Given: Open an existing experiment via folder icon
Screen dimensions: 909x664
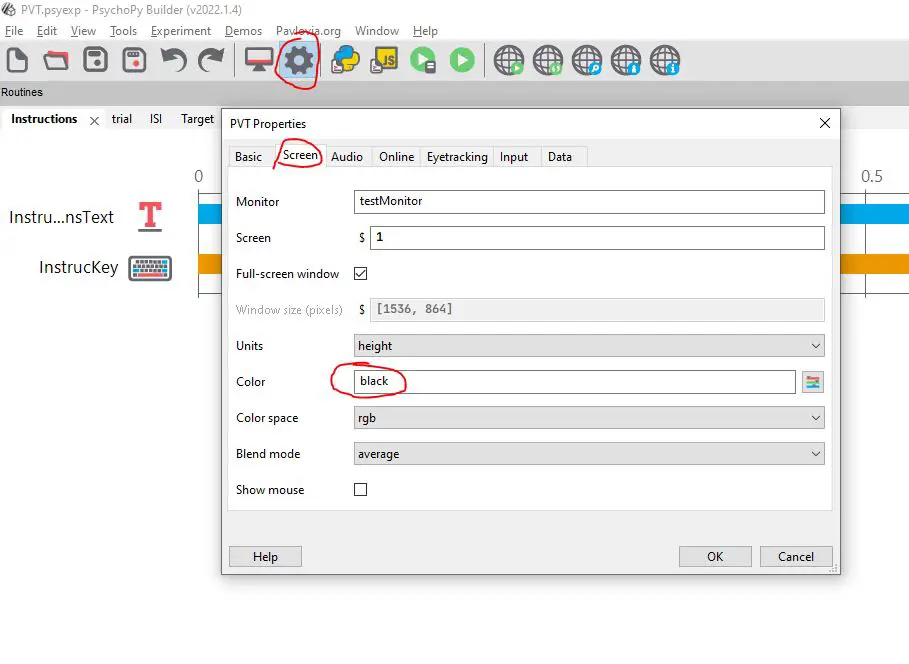Looking at the screenshot, I should (x=56, y=60).
